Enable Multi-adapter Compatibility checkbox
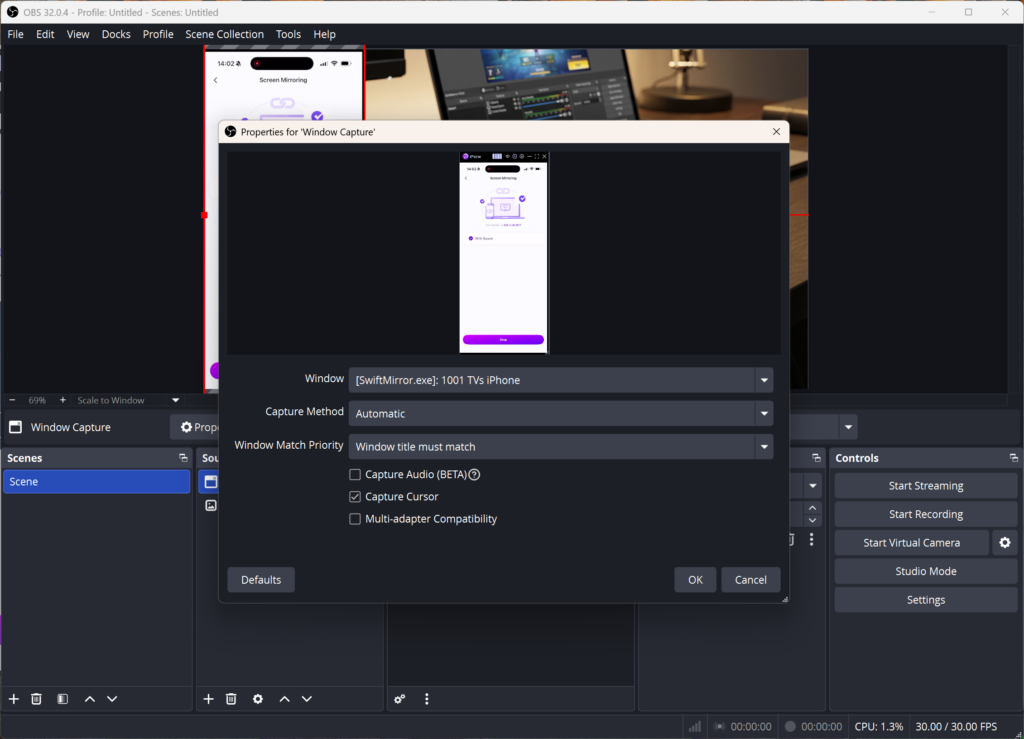The height and width of the screenshot is (739, 1024). (x=355, y=519)
